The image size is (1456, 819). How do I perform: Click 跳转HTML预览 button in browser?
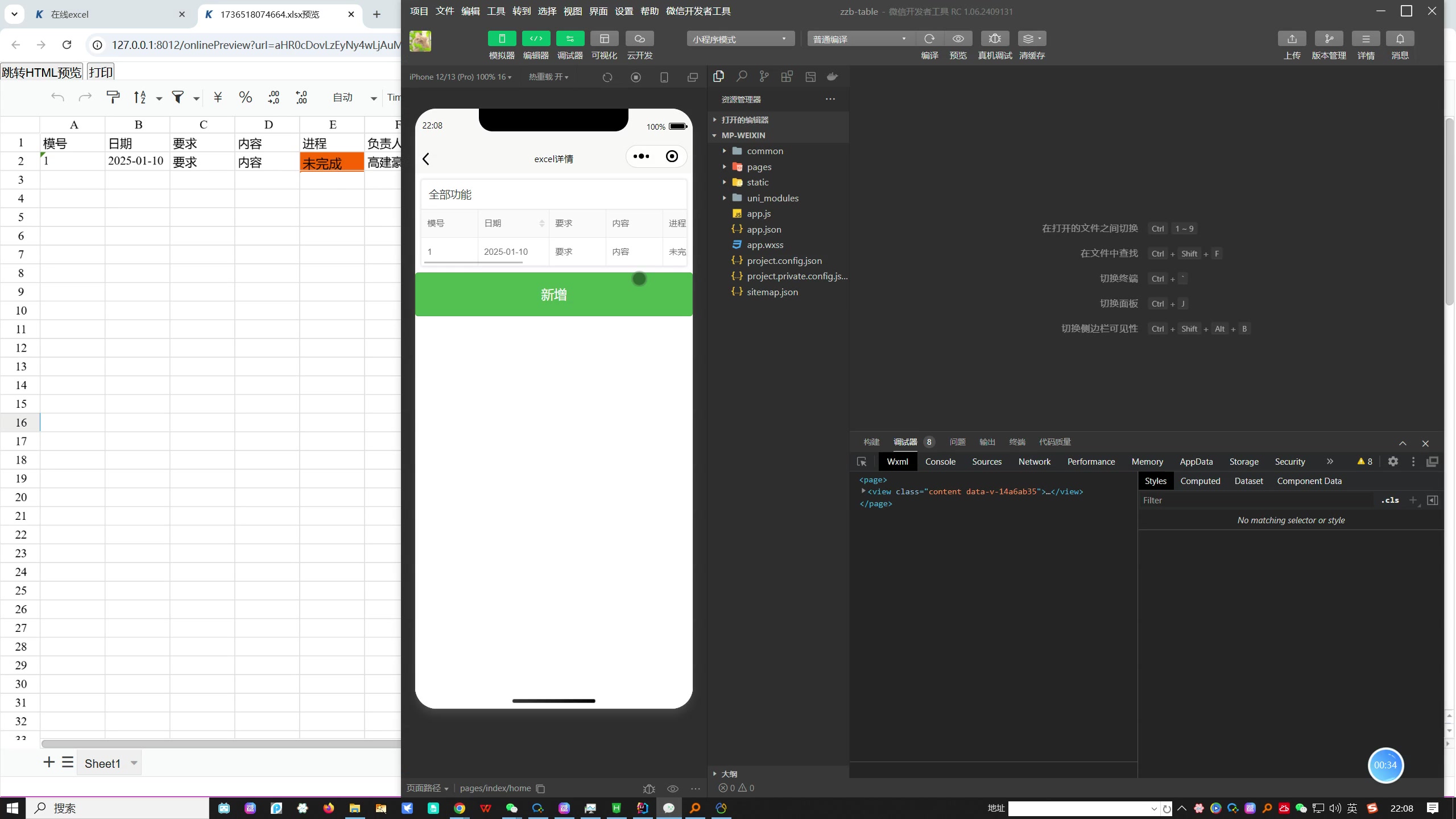click(42, 72)
